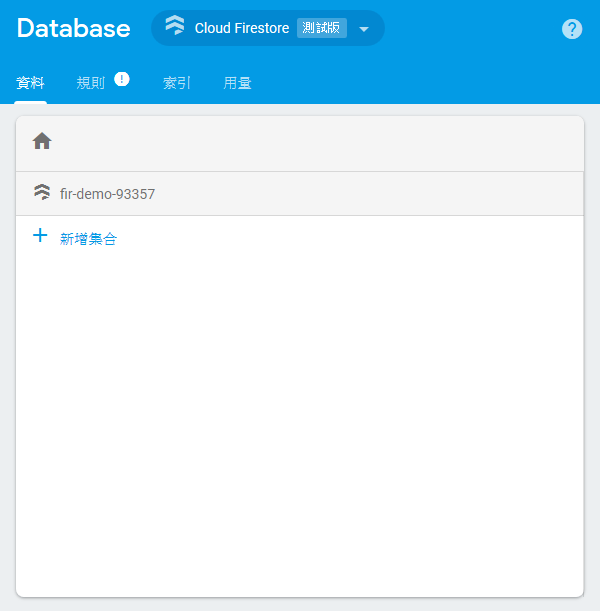Click 新增集合 to add a collection
This screenshot has height=611, width=600.
coord(88,239)
